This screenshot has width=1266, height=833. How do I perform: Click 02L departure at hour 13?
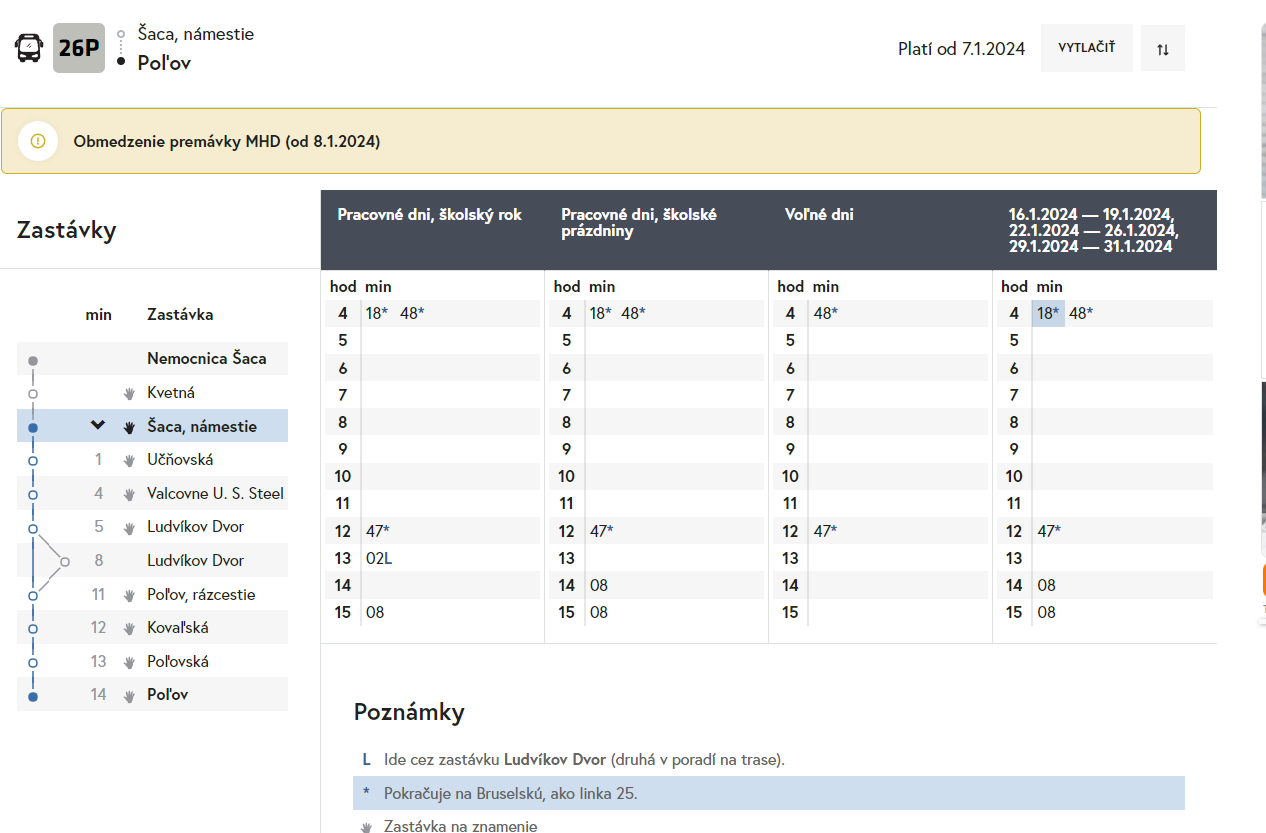pos(379,558)
